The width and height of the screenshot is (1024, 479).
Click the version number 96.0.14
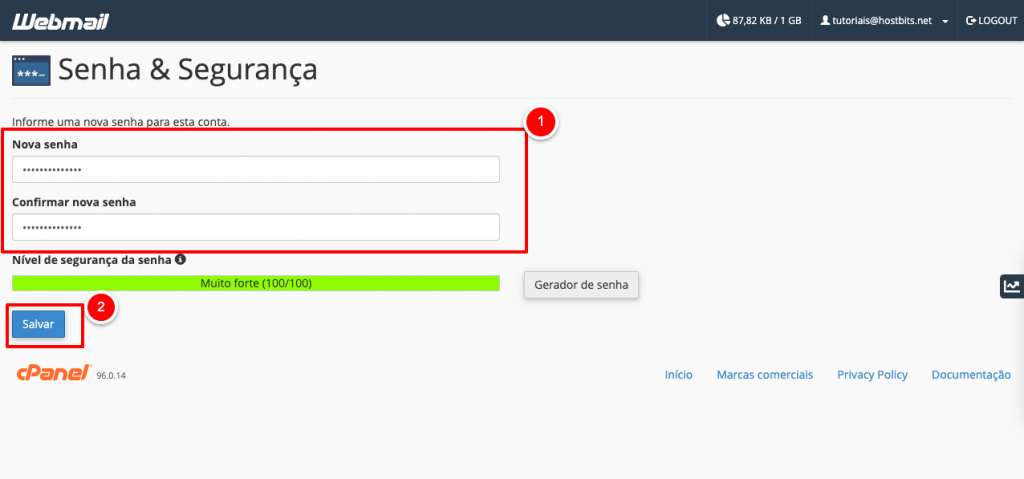click(x=111, y=376)
